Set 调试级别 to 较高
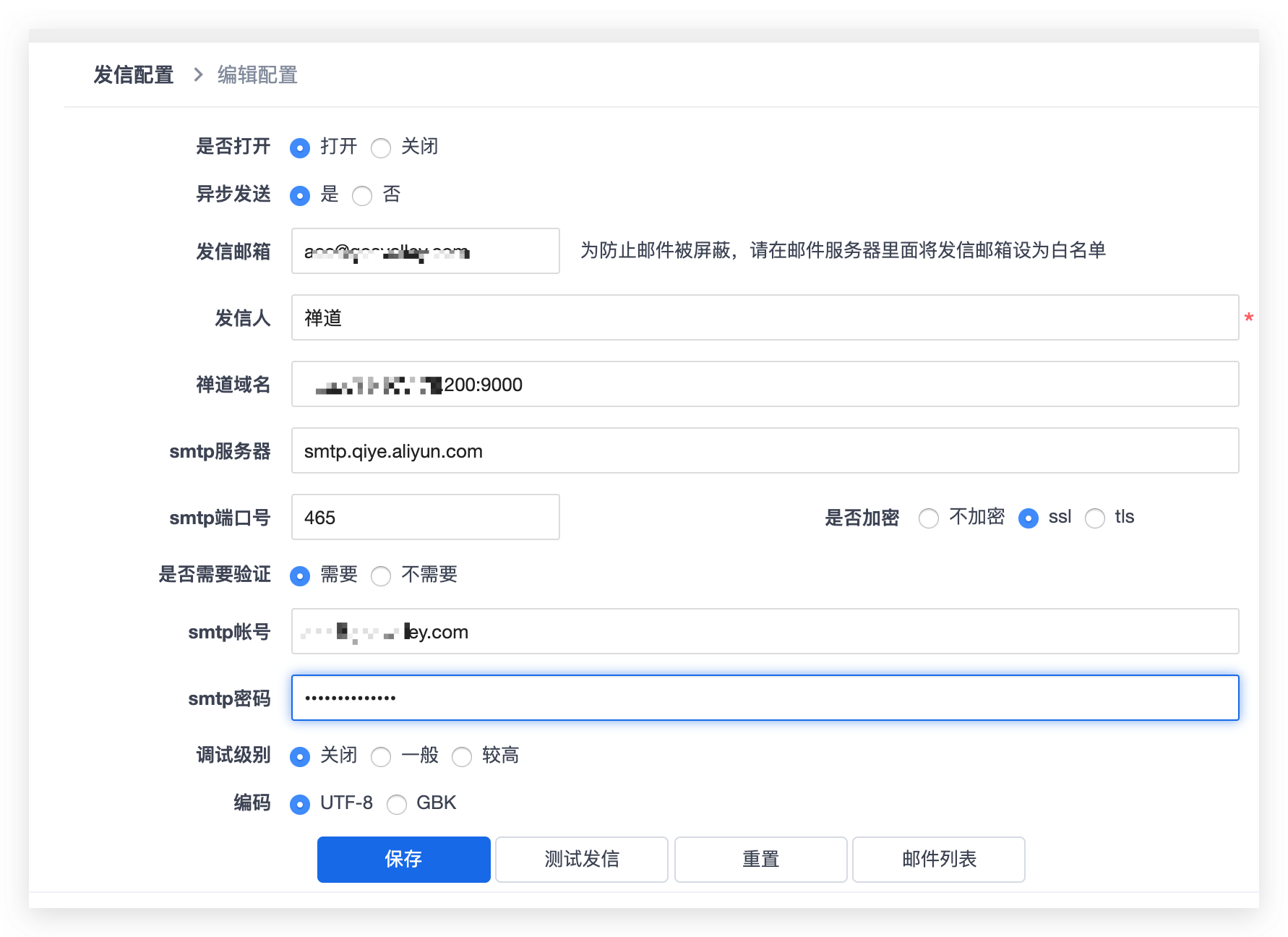Screen dimensions: 1288x937 pos(462,757)
